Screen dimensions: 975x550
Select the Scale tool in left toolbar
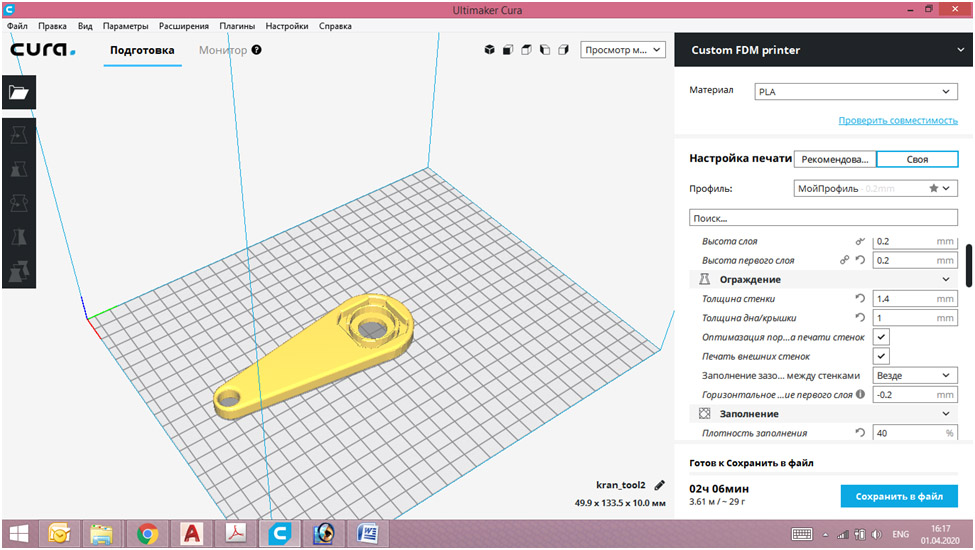click(19, 169)
